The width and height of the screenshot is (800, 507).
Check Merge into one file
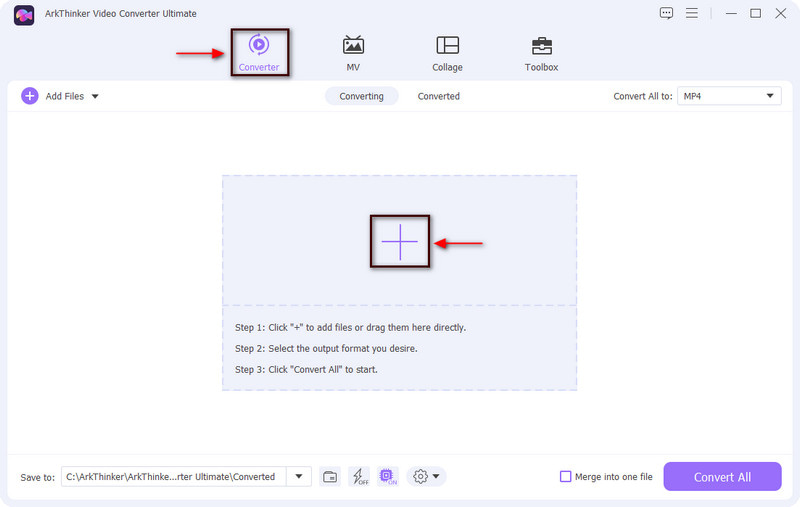coord(565,476)
